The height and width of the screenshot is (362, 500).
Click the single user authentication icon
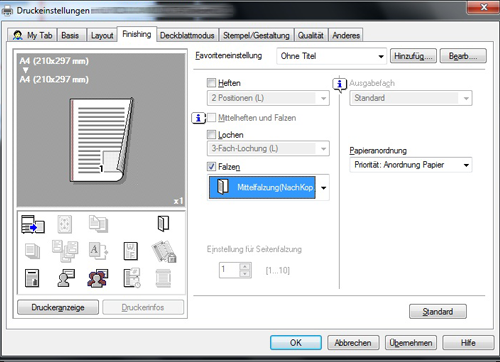tap(66, 278)
